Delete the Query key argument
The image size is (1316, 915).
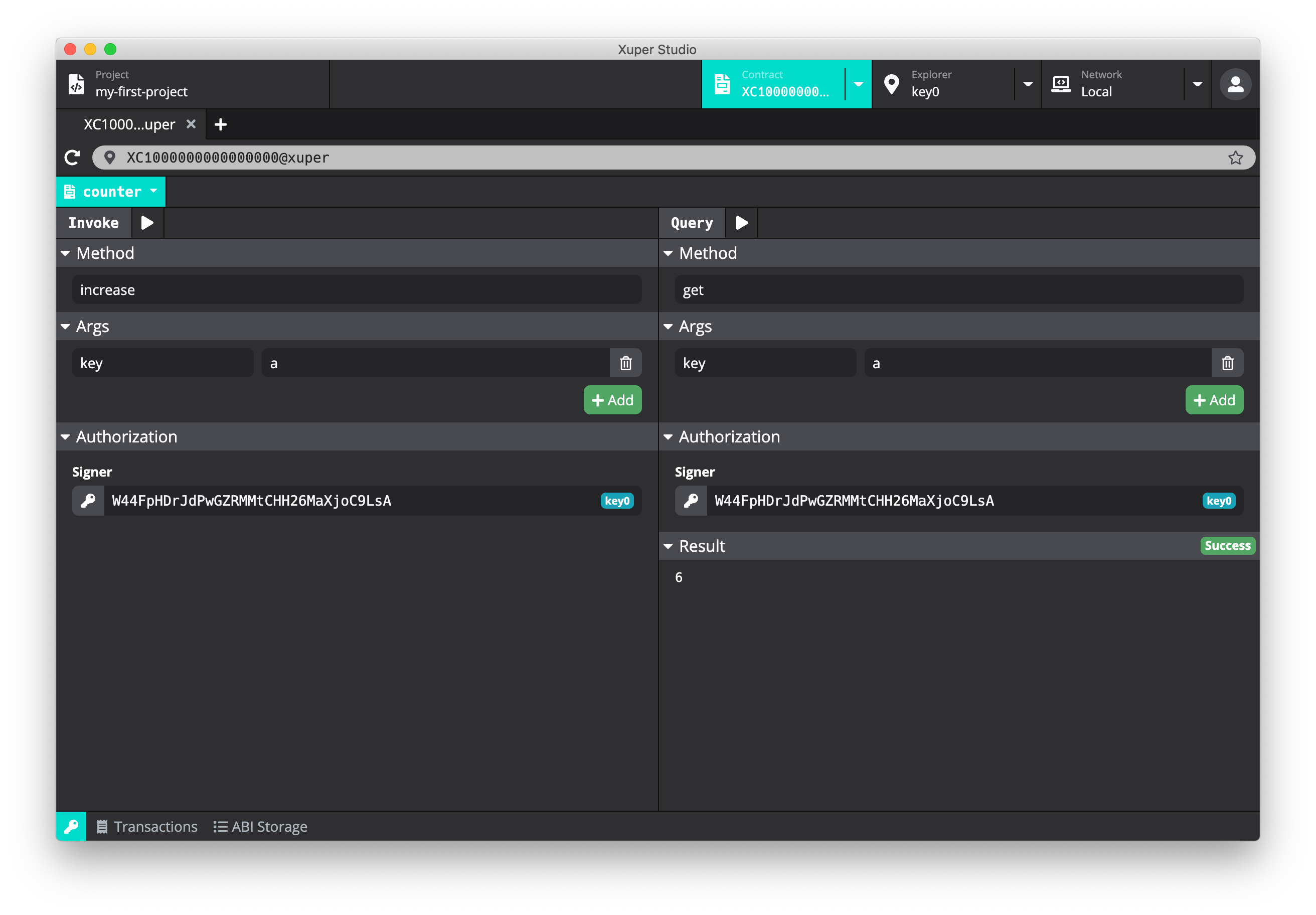(x=1227, y=363)
